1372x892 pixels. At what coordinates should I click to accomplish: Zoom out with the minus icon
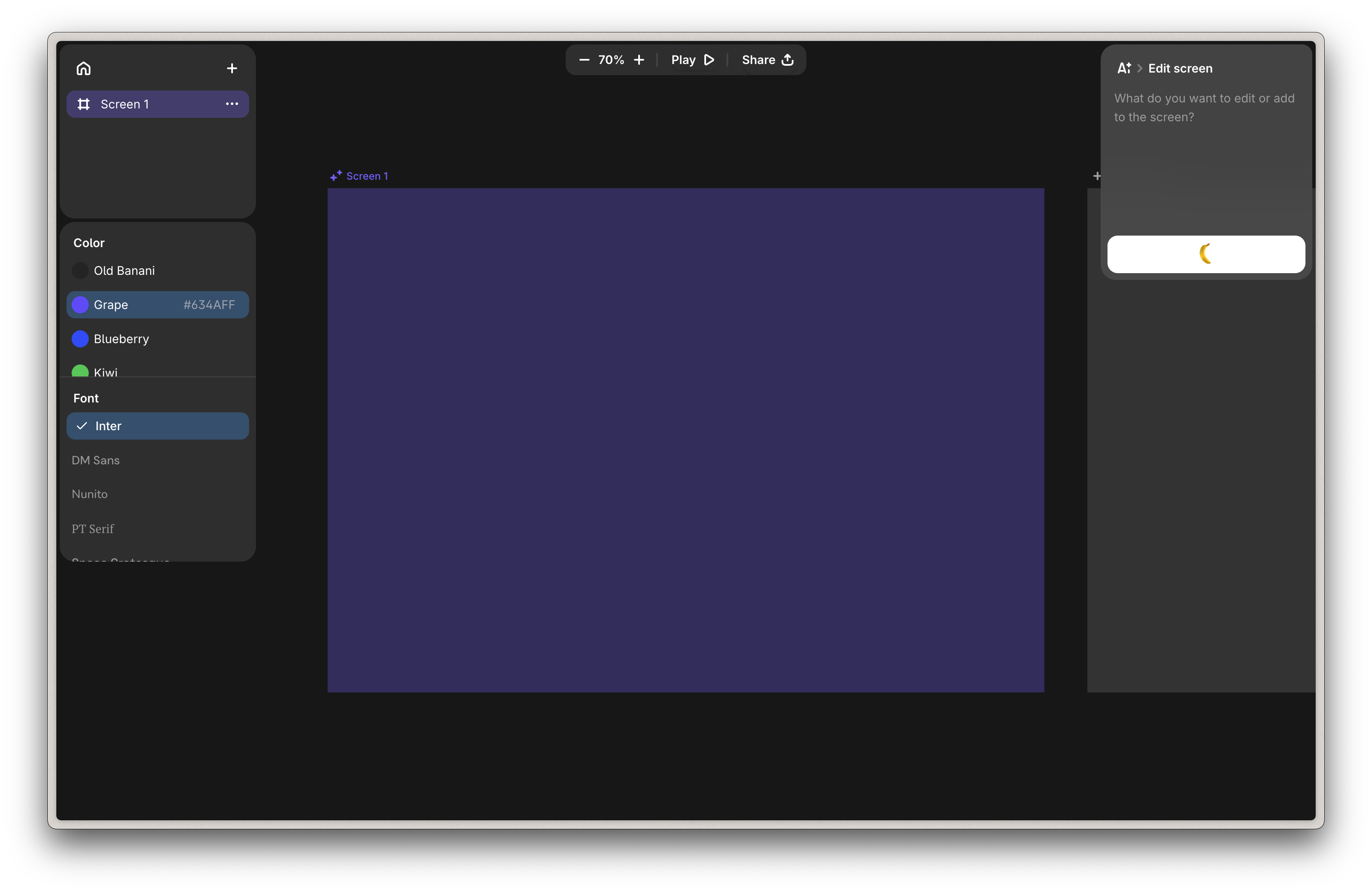point(584,60)
